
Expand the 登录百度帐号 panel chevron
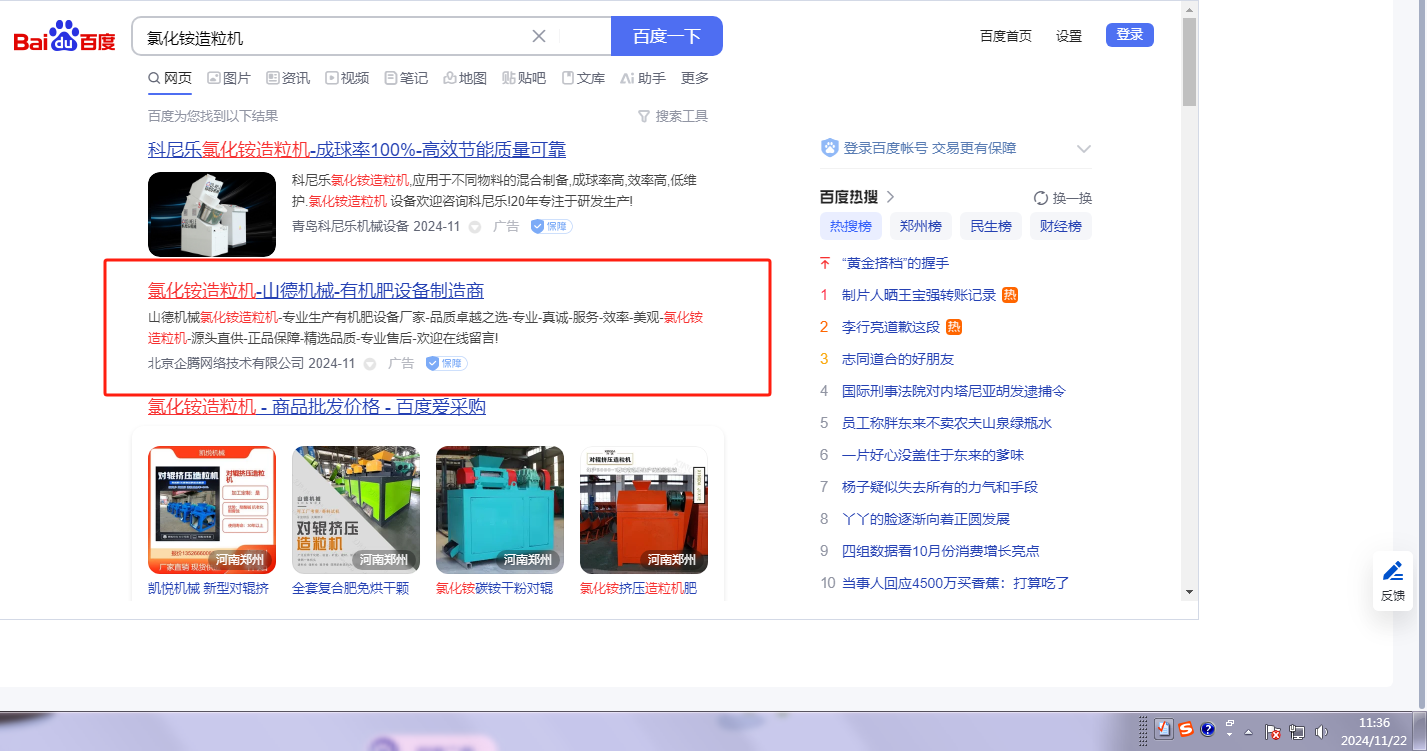pos(1083,149)
